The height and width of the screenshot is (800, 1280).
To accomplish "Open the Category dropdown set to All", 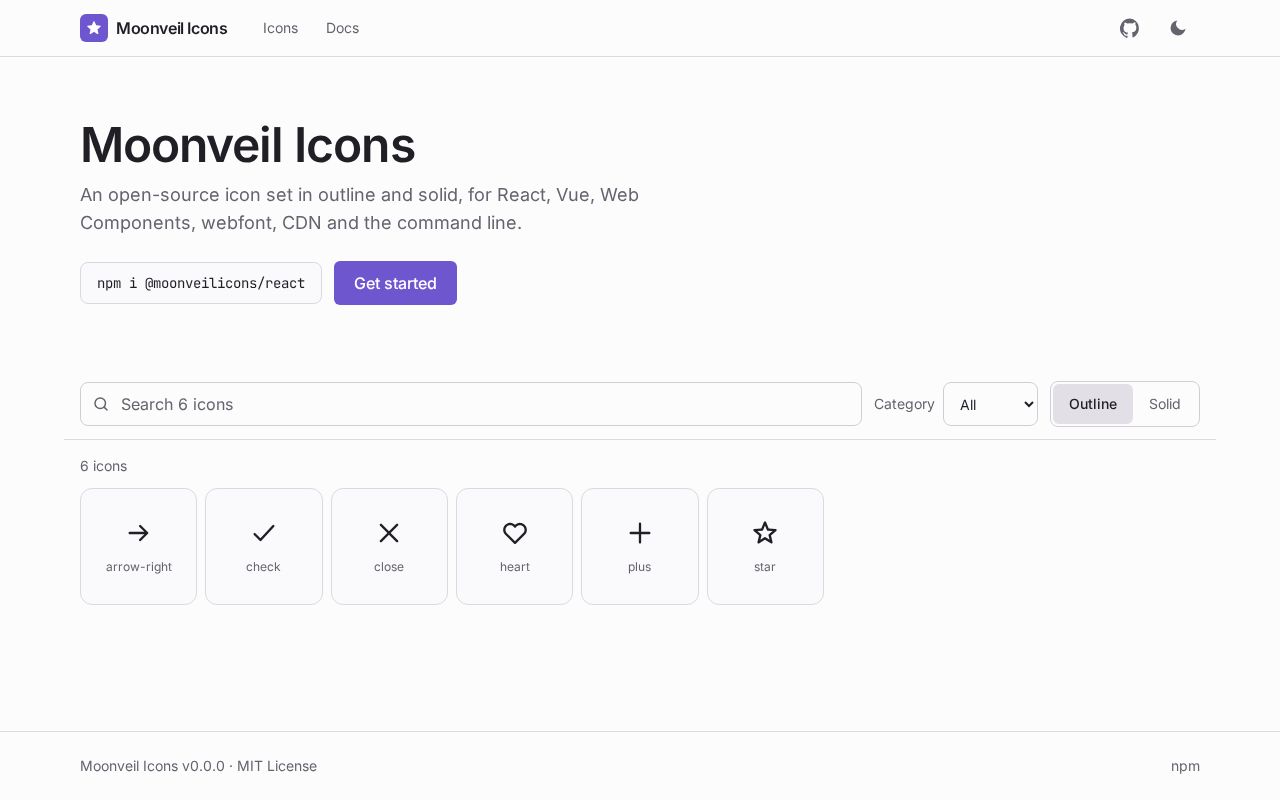I will coord(990,404).
